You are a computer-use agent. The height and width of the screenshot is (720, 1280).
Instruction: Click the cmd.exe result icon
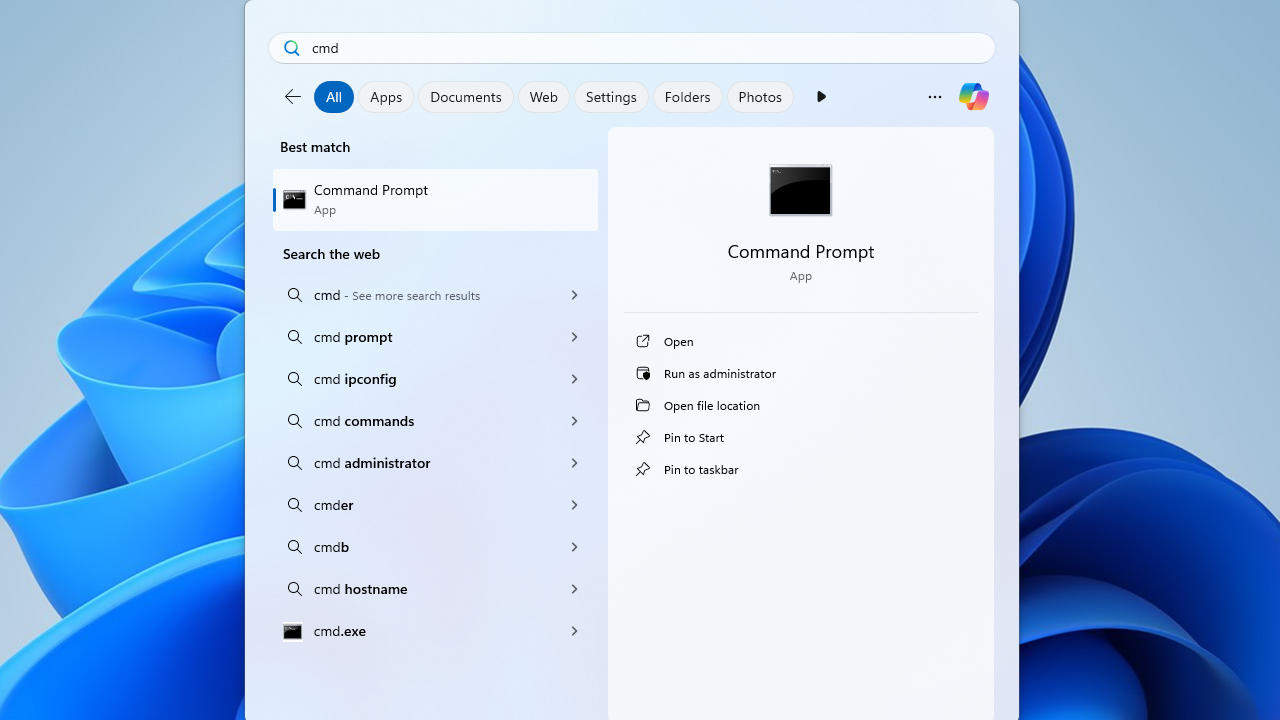293,631
